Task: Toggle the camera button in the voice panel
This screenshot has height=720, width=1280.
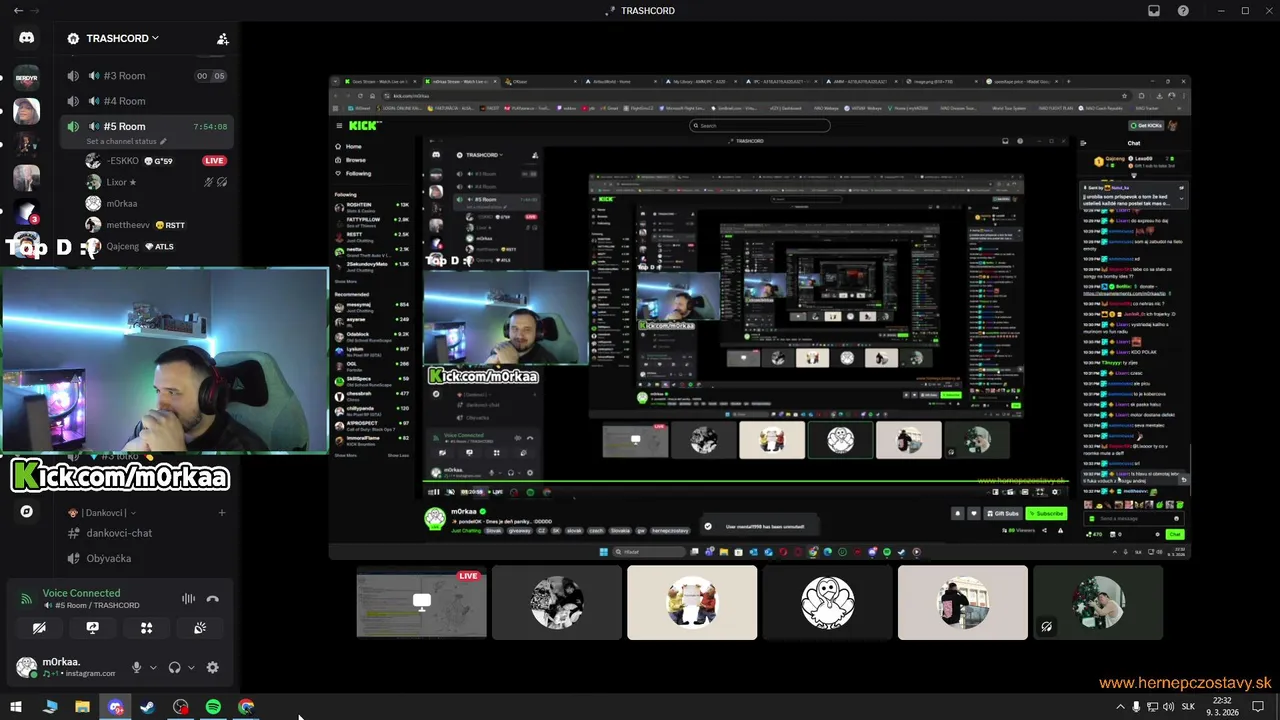Action: 39,628
